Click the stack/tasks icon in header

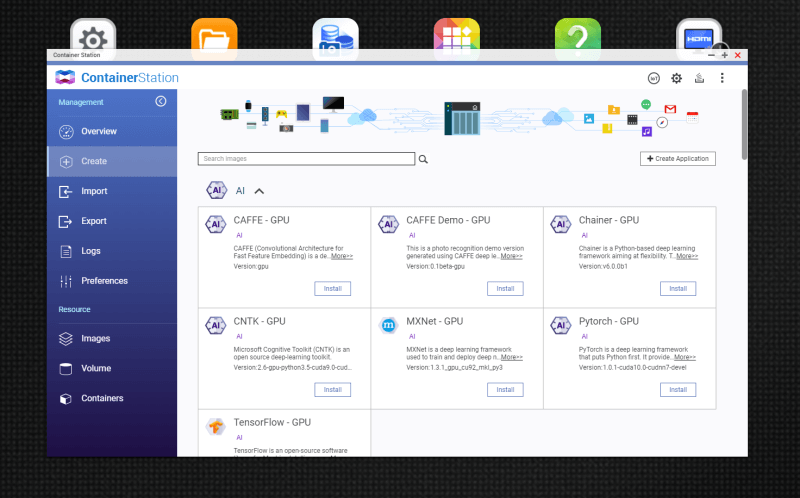point(699,78)
